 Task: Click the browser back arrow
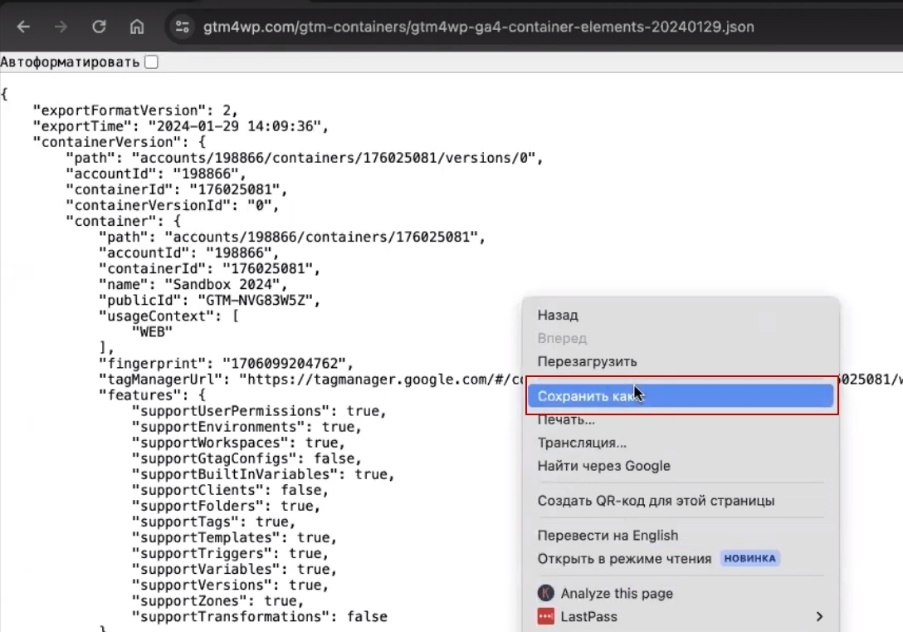[23, 27]
